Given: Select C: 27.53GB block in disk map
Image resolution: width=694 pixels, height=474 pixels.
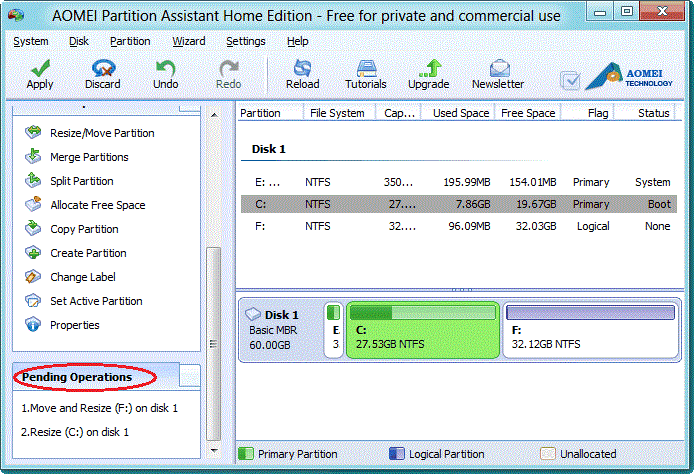Looking at the screenshot, I should [423, 330].
